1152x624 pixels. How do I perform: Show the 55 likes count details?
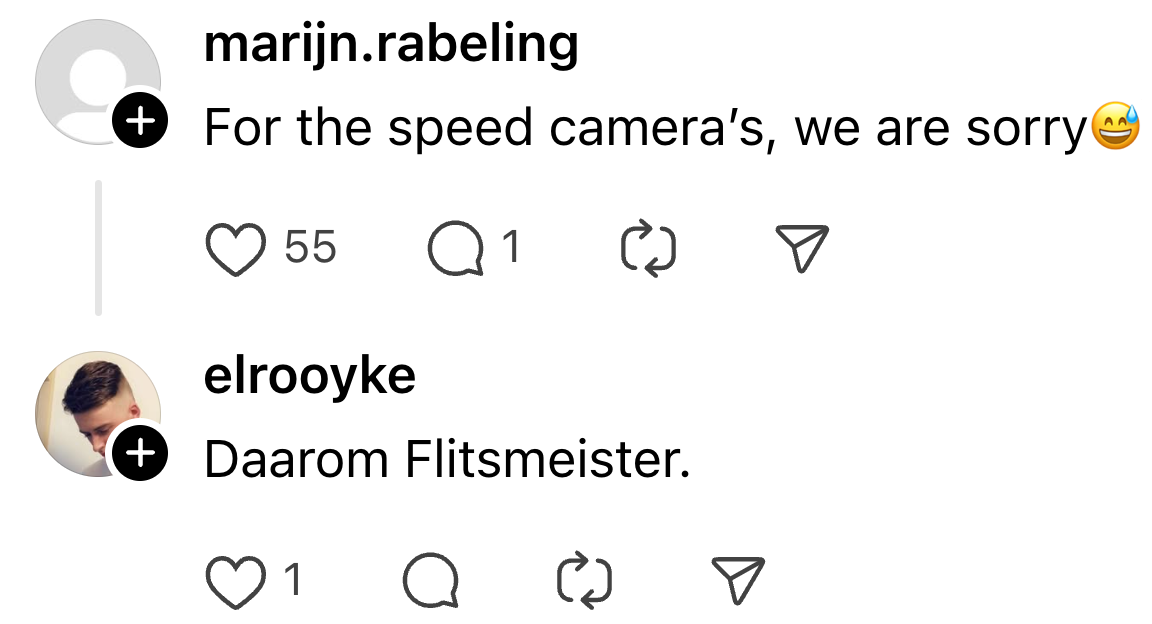[310, 247]
